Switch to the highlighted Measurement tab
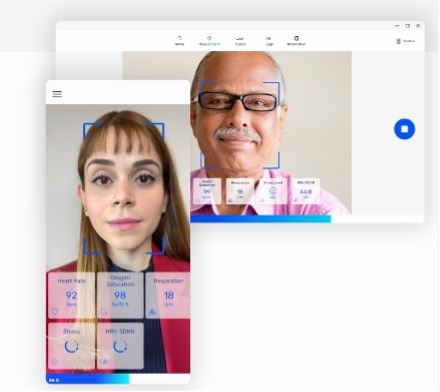This screenshot has width=440, height=392. [209, 41]
